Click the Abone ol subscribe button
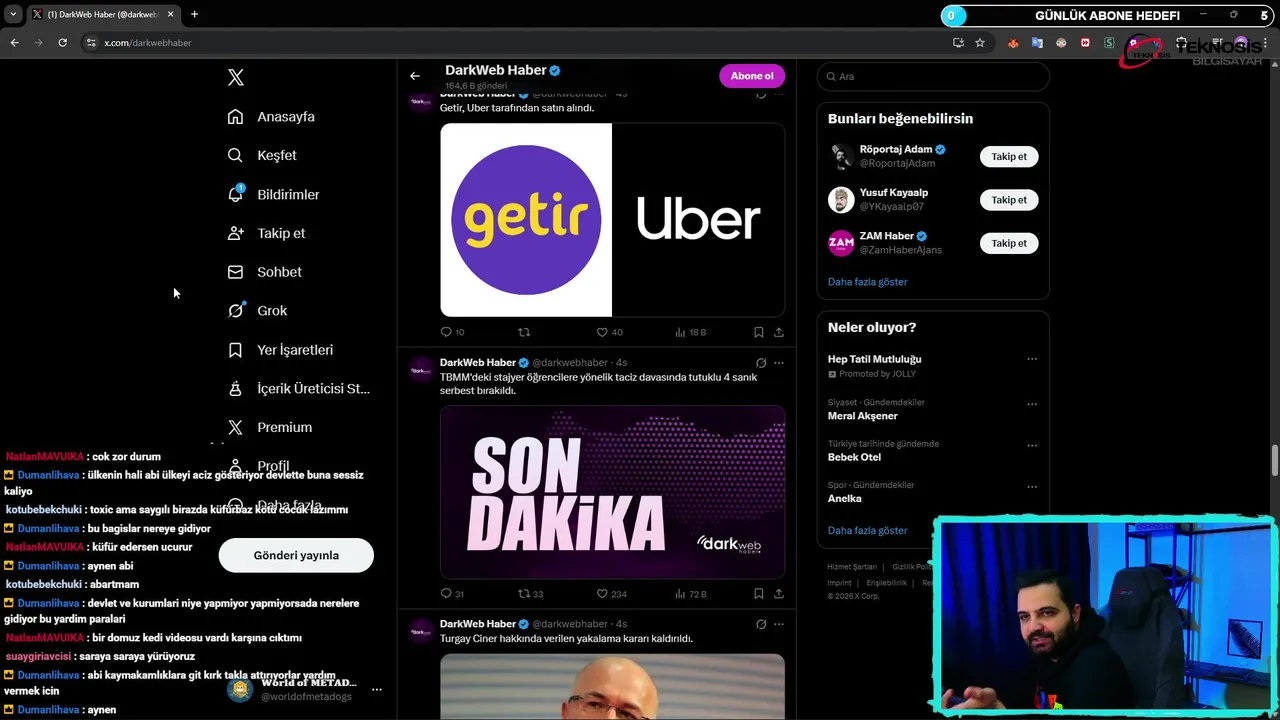 752,76
